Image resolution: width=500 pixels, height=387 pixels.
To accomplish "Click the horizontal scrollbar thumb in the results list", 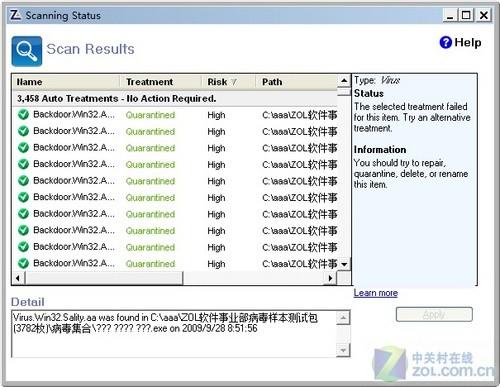I will tap(104, 278).
